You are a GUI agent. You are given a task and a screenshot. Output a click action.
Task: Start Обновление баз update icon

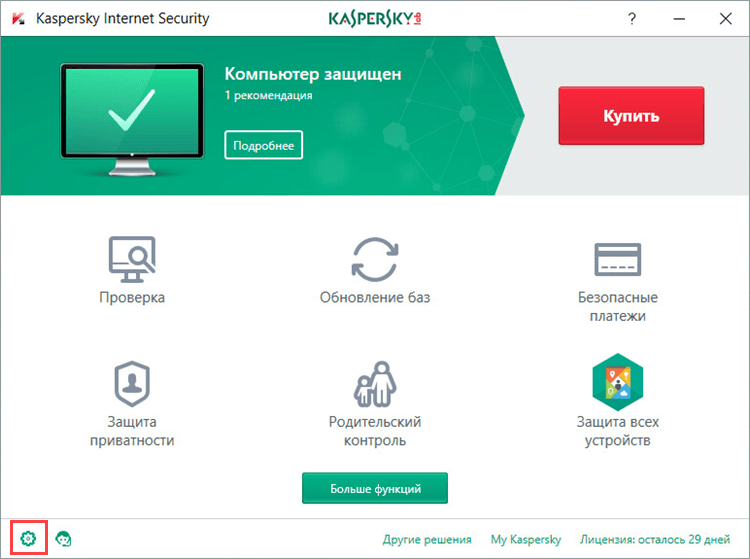pos(375,260)
